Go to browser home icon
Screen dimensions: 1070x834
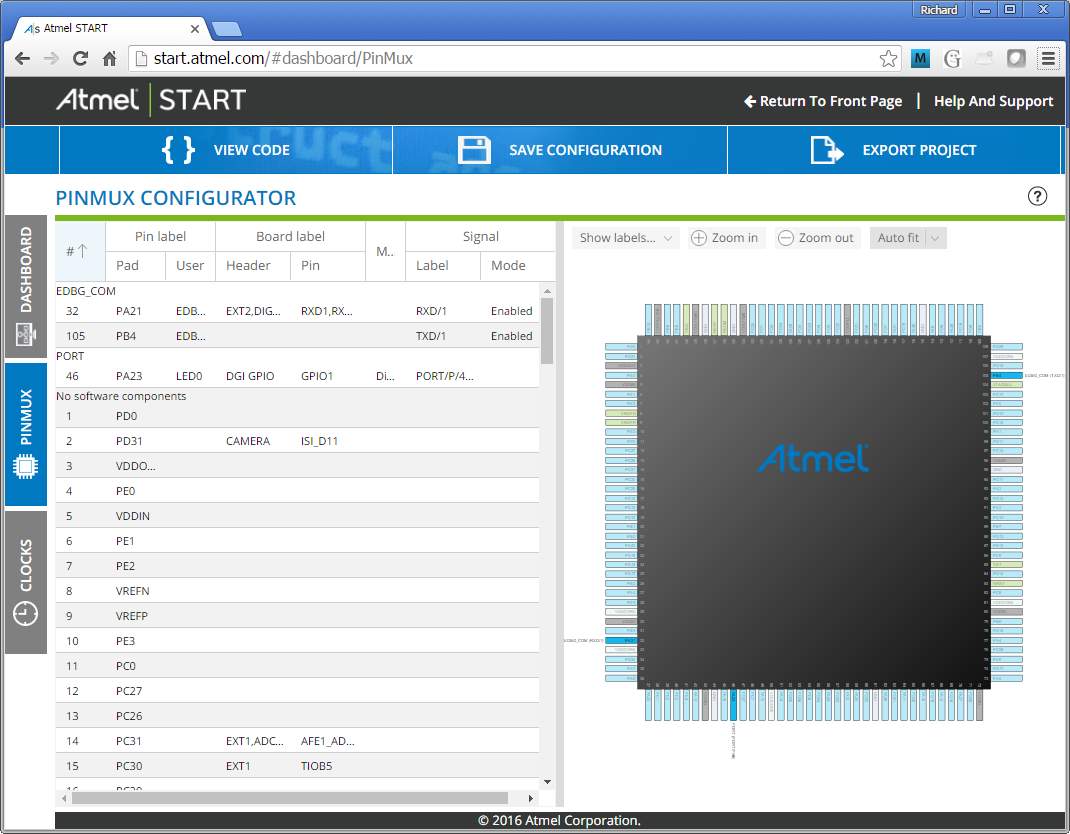point(109,59)
